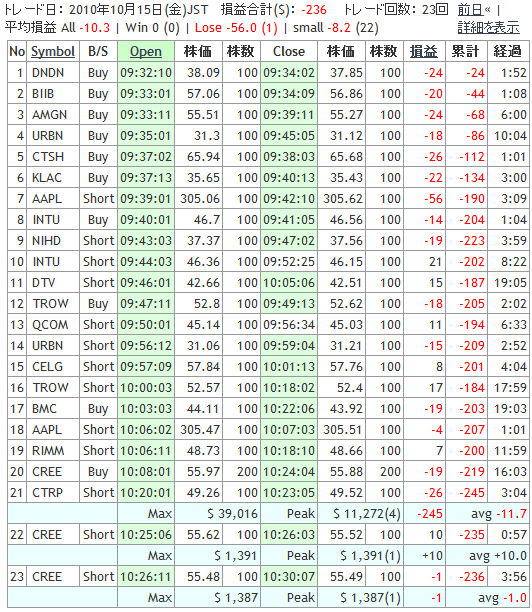
Task: Click the 経過 column header
Action: pos(507,51)
